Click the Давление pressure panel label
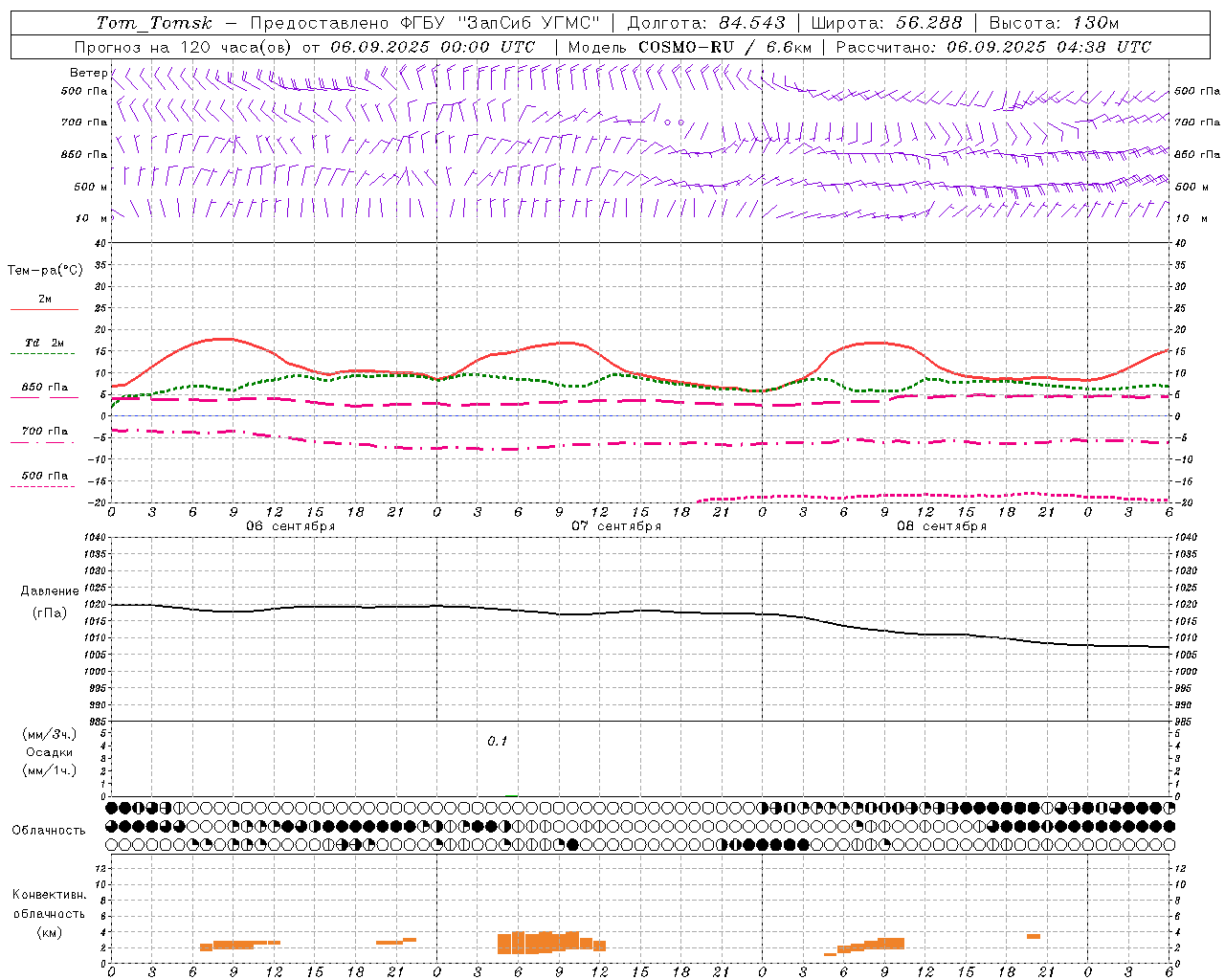The image size is (1225, 980). 50,591
